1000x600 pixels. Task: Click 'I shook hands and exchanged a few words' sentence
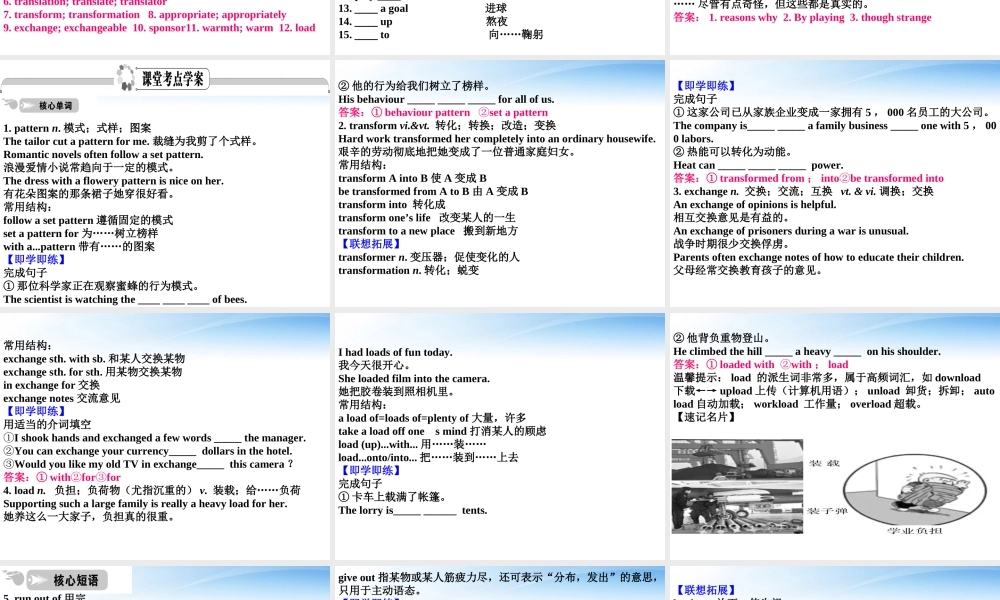tap(154, 437)
